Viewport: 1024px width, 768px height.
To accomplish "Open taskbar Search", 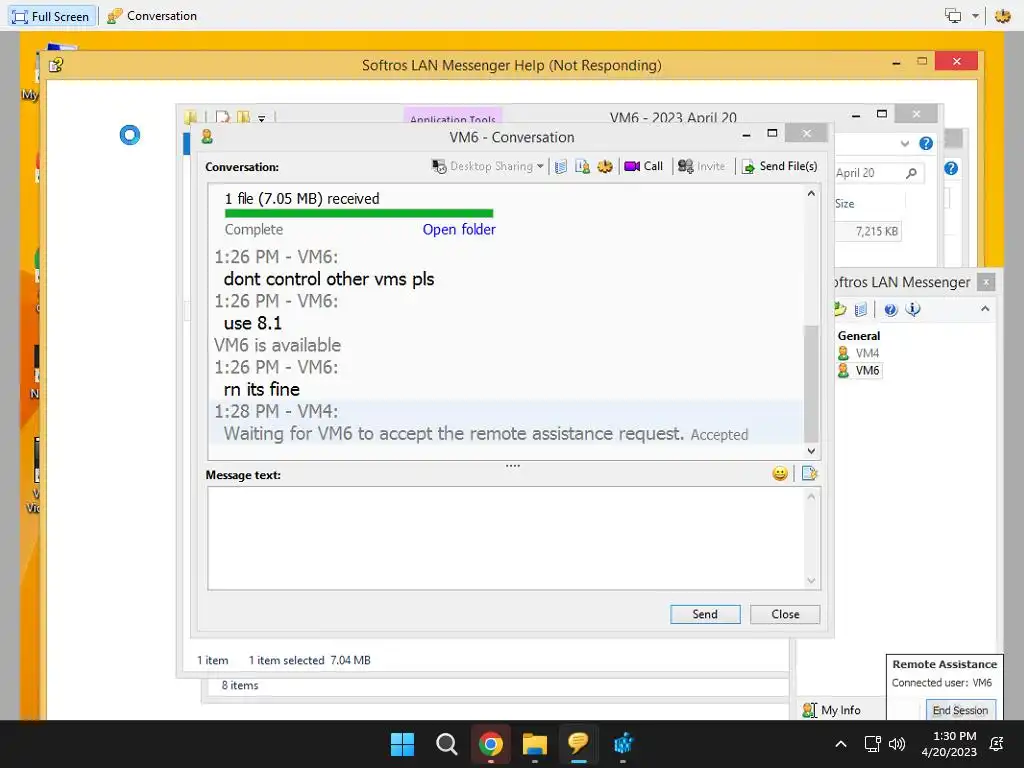I will (447, 744).
